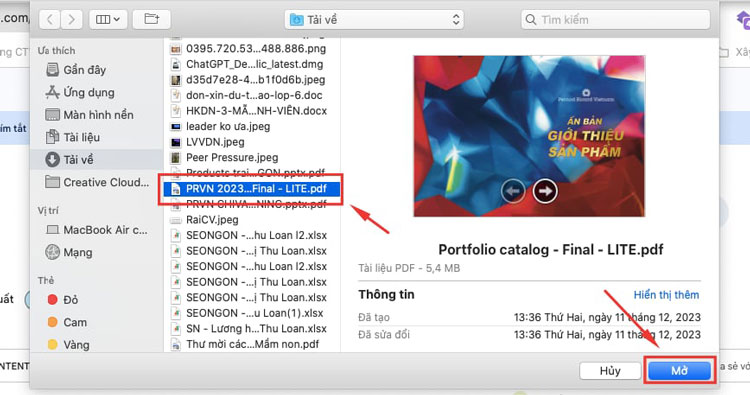
Task: Open the column view options dropdown
Action: (108, 20)
